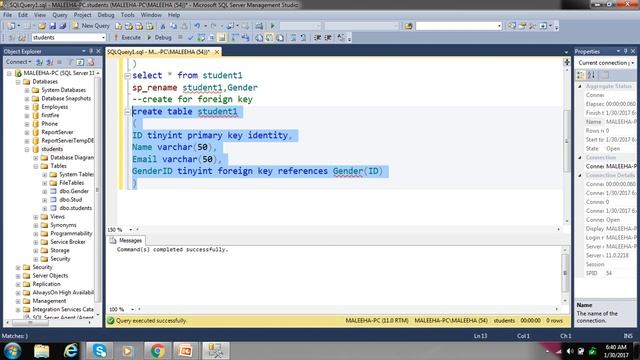Open the Help menu

174,15
